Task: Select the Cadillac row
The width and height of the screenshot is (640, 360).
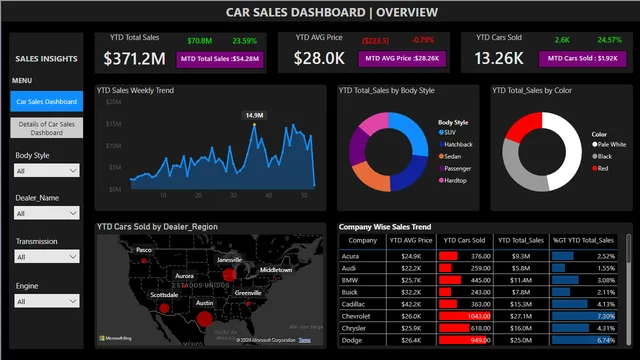Action: tap(478, 304)
